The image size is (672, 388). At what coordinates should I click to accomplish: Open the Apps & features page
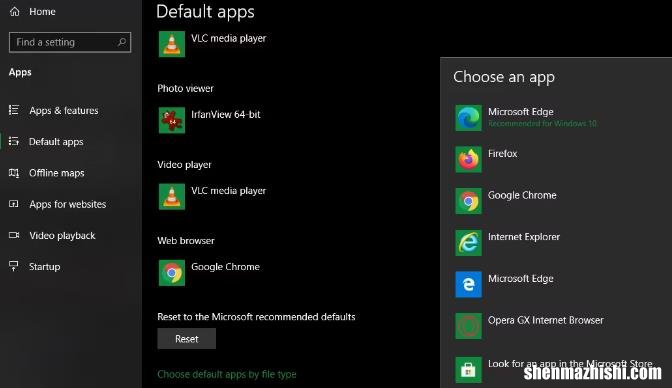click(64, 111)
